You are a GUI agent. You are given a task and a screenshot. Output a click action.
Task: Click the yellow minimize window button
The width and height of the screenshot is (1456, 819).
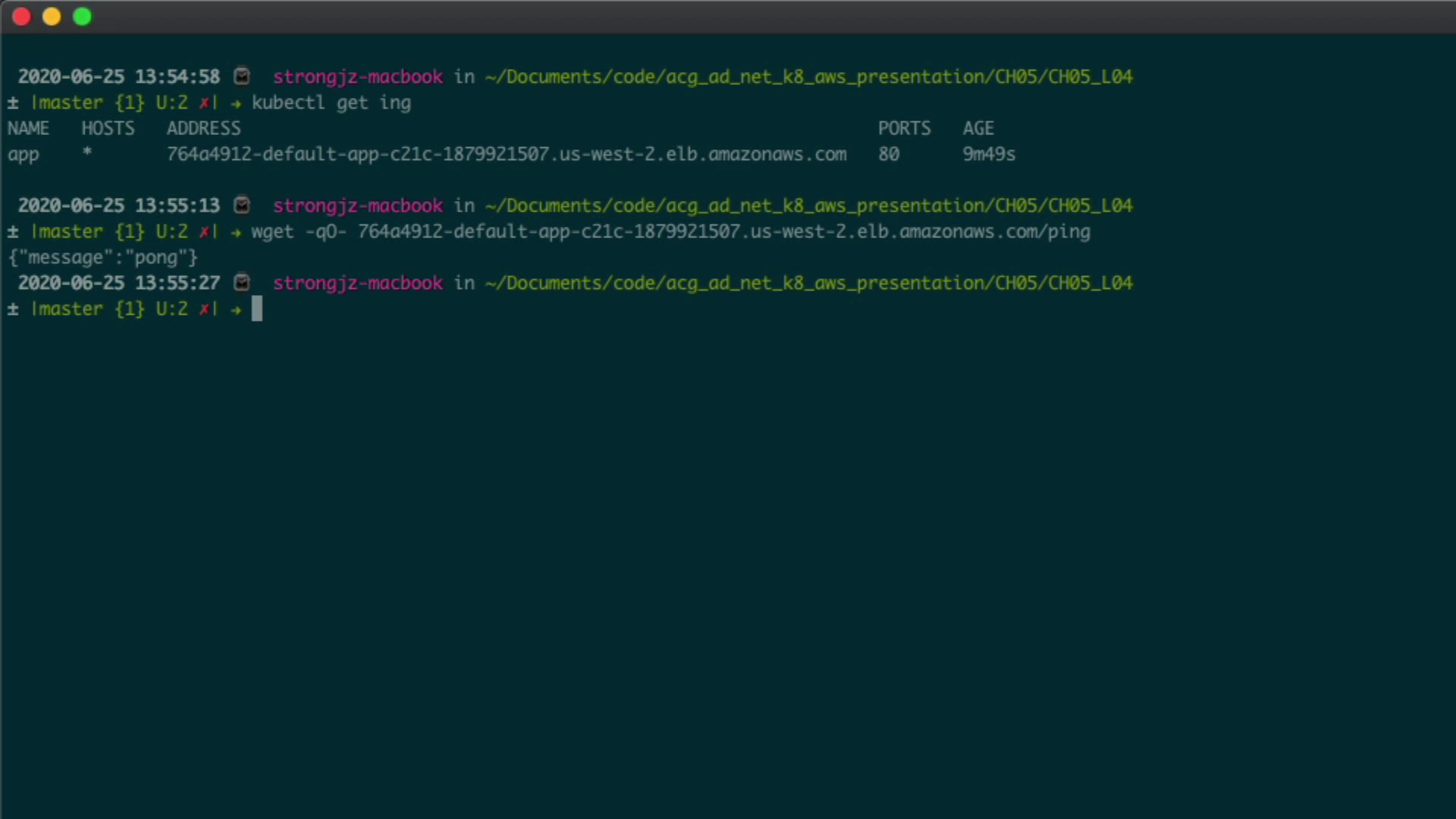[52, 17]
